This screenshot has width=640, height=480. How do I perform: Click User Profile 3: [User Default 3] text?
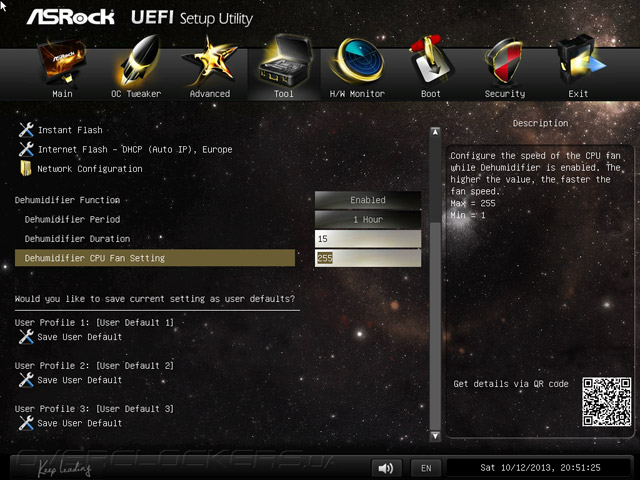(94, 409)
